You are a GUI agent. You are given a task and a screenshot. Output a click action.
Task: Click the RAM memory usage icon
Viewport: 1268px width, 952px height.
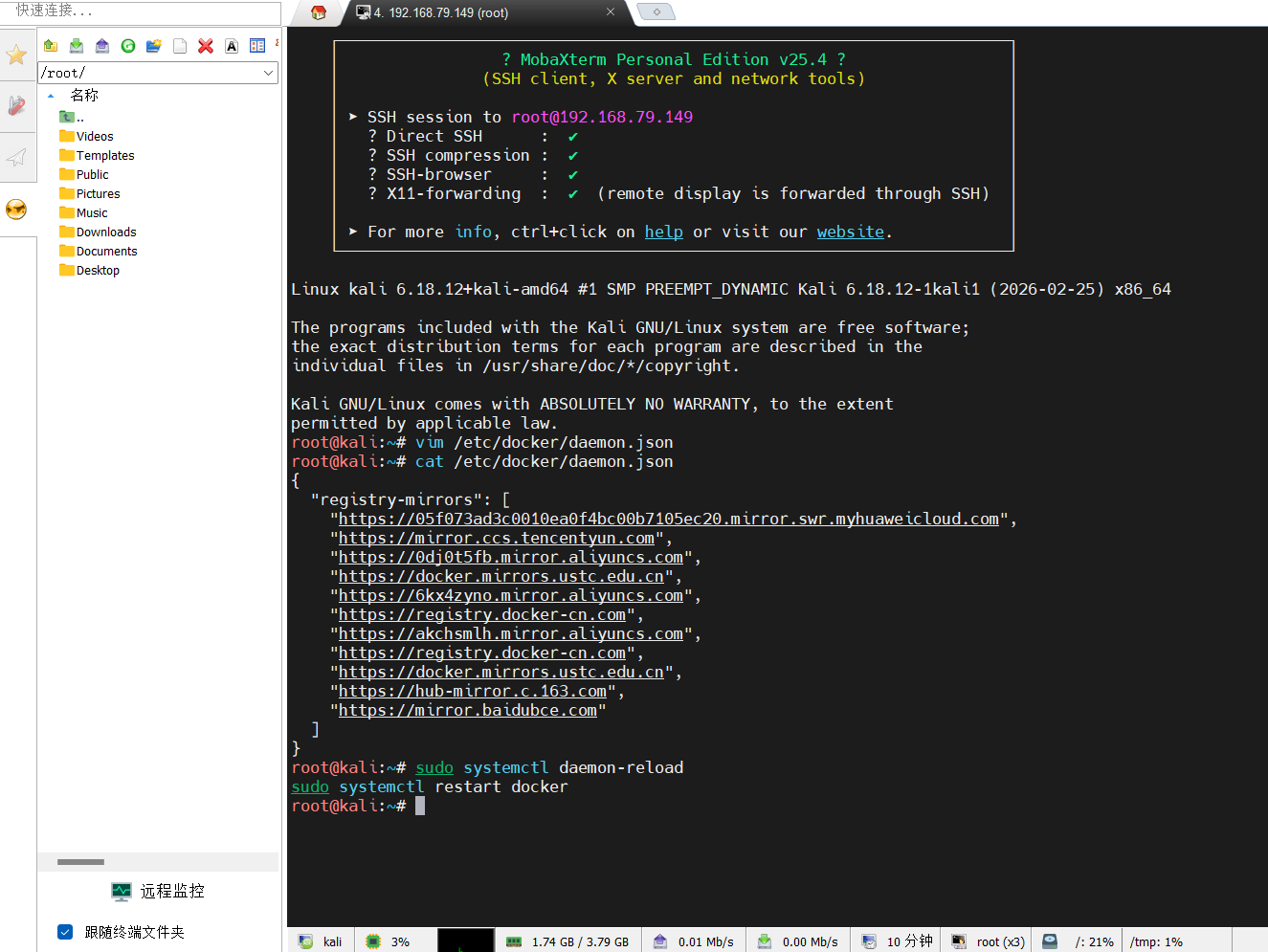(514, 941)
